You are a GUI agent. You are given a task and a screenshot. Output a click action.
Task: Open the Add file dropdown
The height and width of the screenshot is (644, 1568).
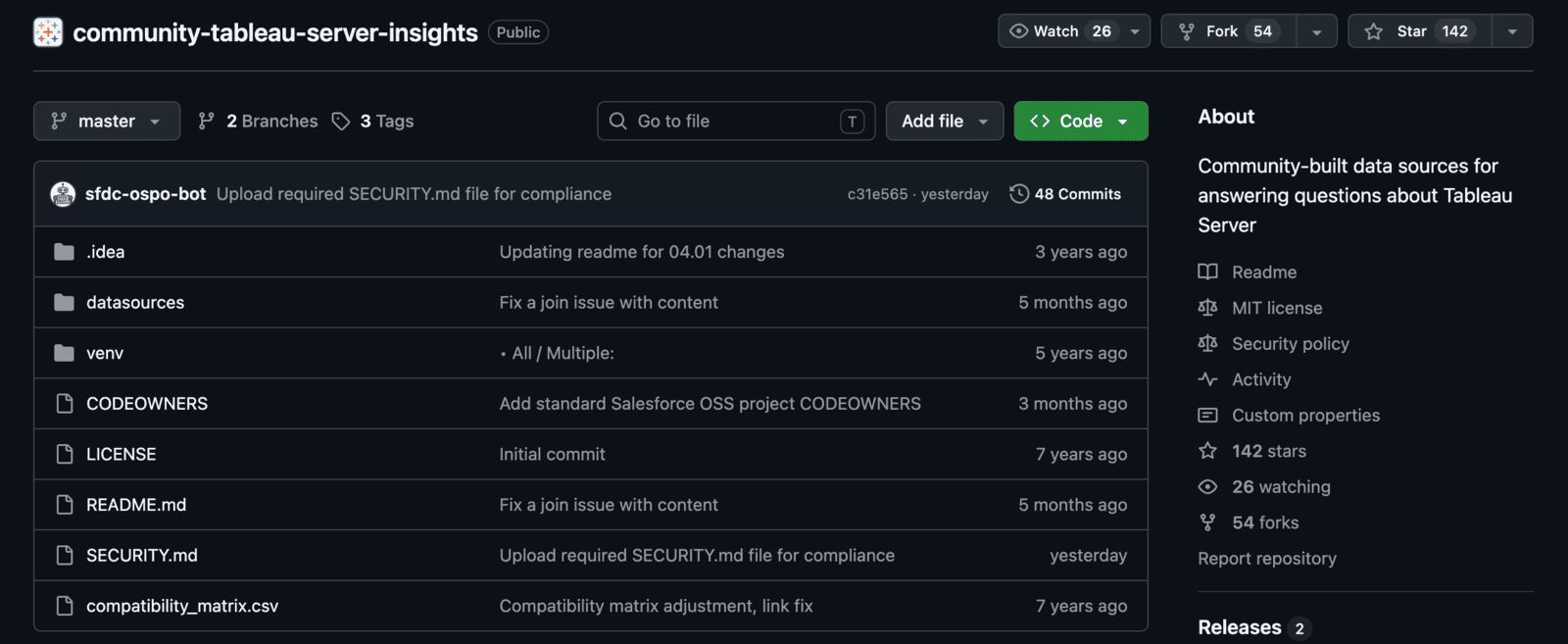[945, 121]
